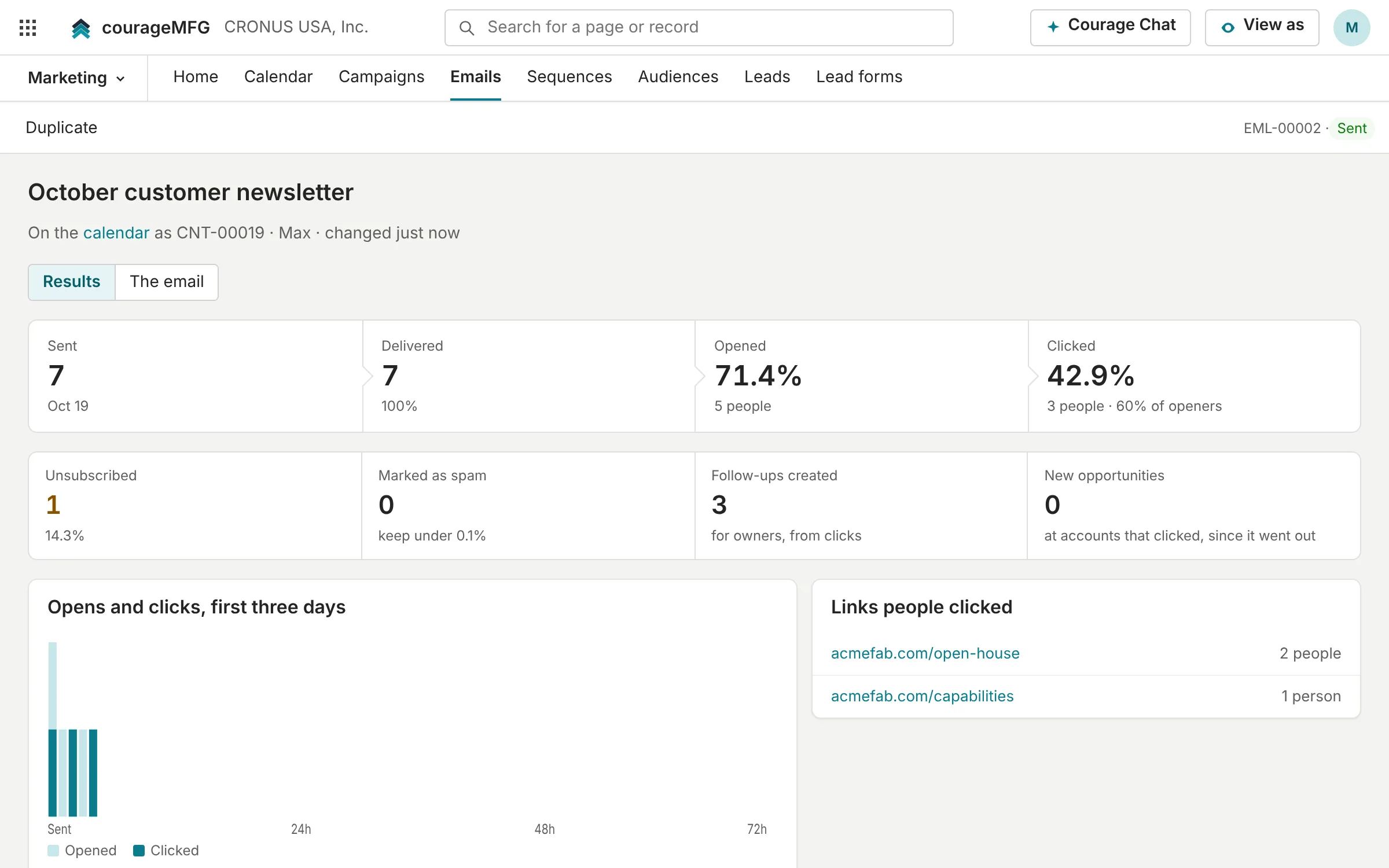Click the Duplicate action
The height and width of the screenshot is (868, 1389).
tap(61, 127)
